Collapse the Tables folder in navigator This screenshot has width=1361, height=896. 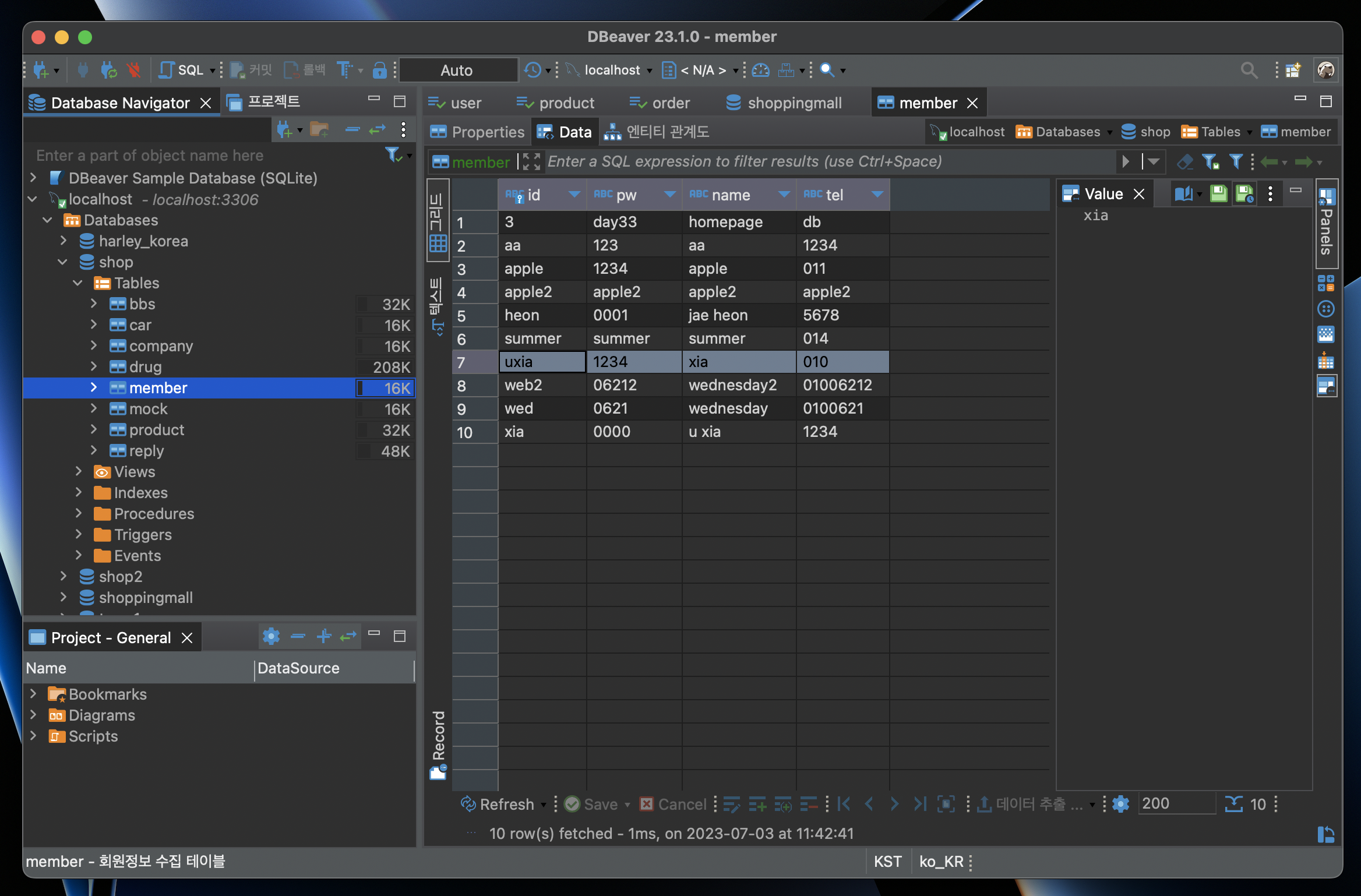tap(78, 283)
